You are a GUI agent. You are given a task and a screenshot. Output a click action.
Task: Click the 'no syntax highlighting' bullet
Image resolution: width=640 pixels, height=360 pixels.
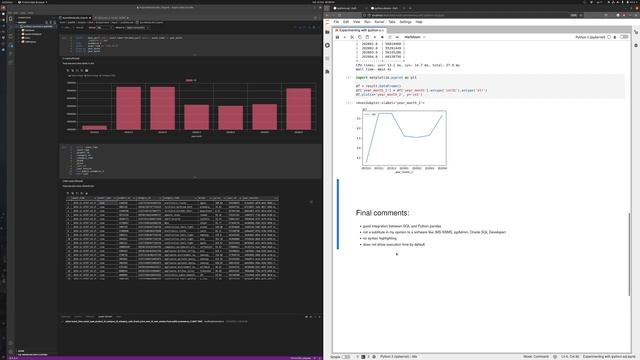(x=380, y=238)
